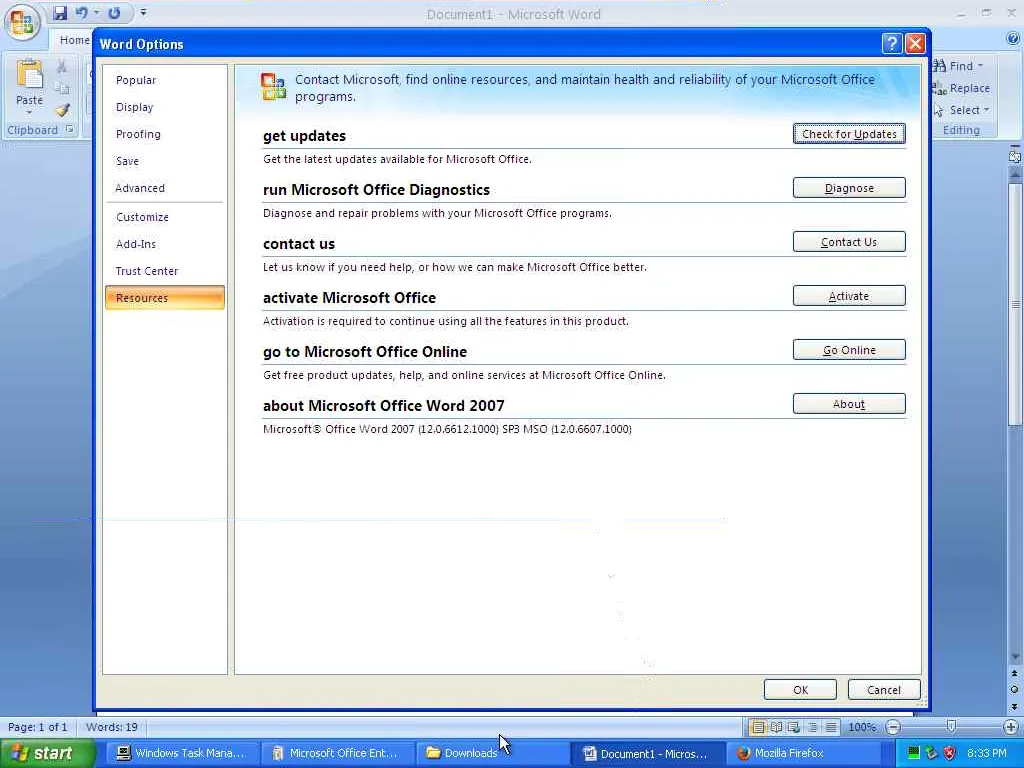
Task: Select the Customize category
Action: click(165, 217)
